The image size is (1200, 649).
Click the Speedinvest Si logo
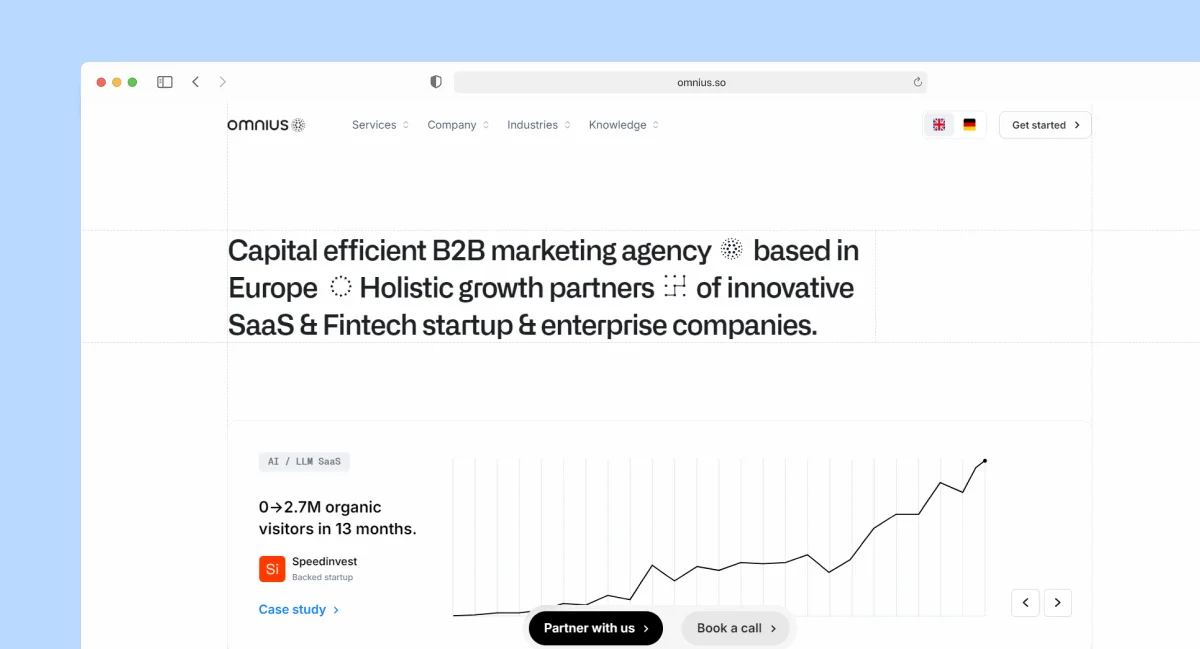272,569
